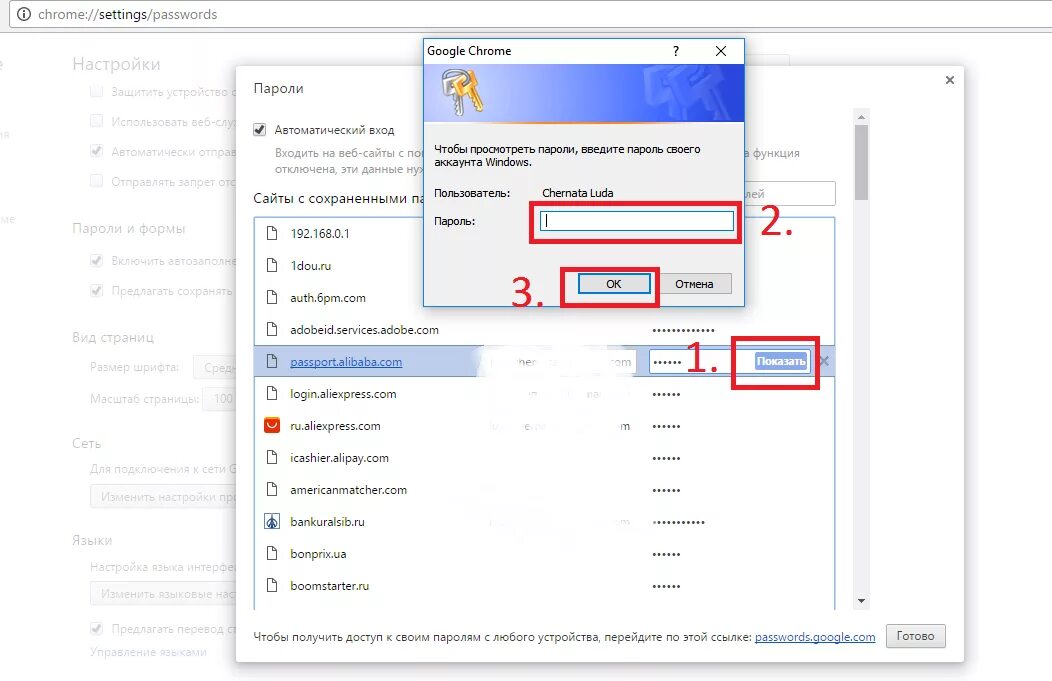1052x681 pixels.
Task: Click OK in the Google Chrome dialog
Action: coord(614,284)
